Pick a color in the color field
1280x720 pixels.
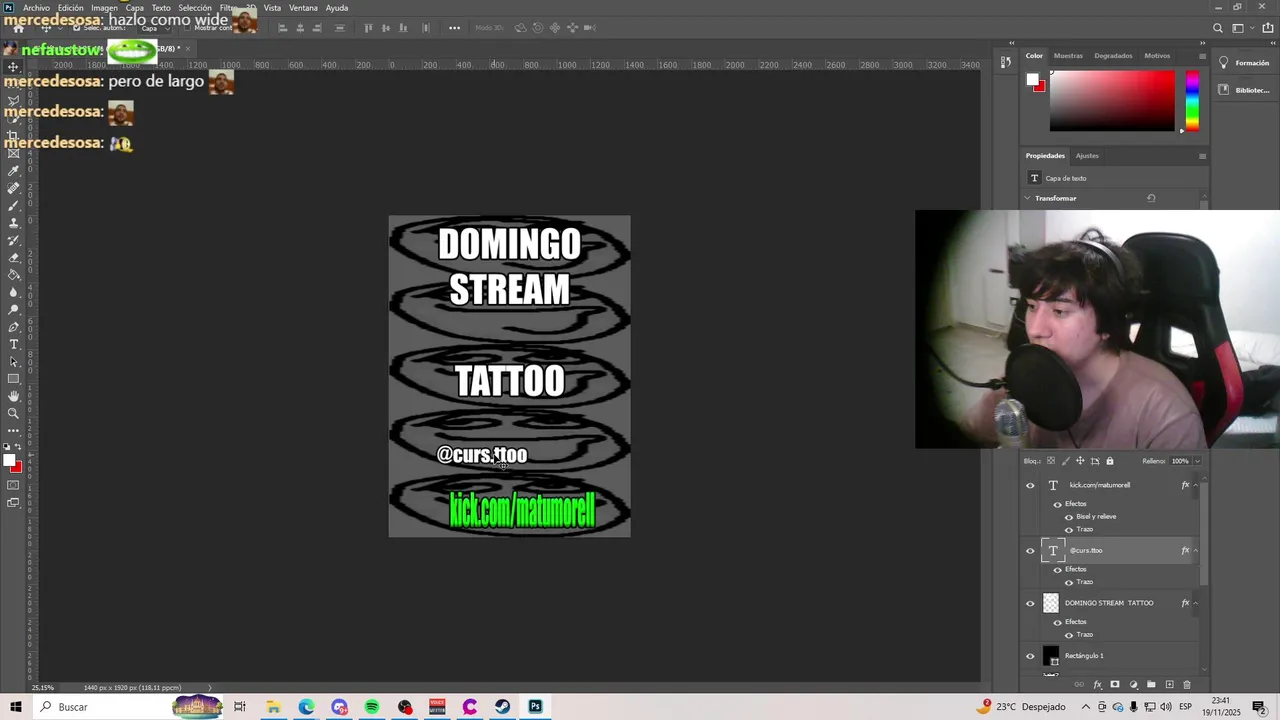(x=1112, y=100)
